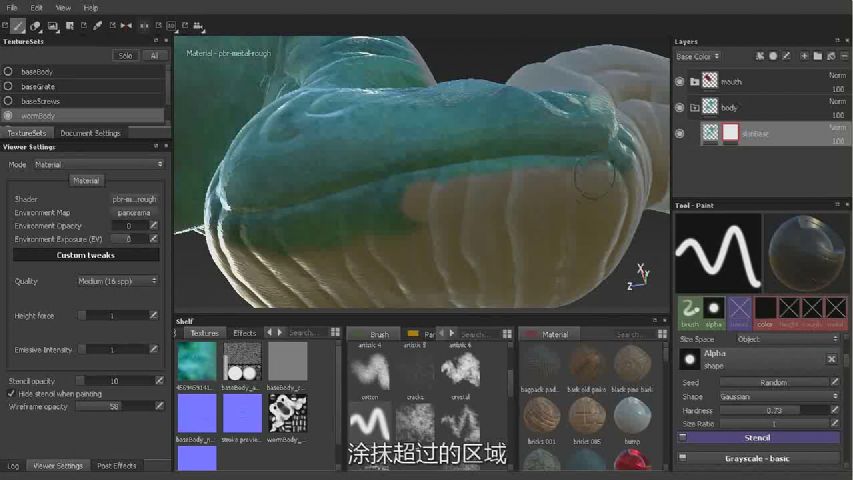Image resolution: width=853 pixels, height=480 pixels.
Task: Open the alpha properties tab in Tool panel
Action: [x=713, y=312]
